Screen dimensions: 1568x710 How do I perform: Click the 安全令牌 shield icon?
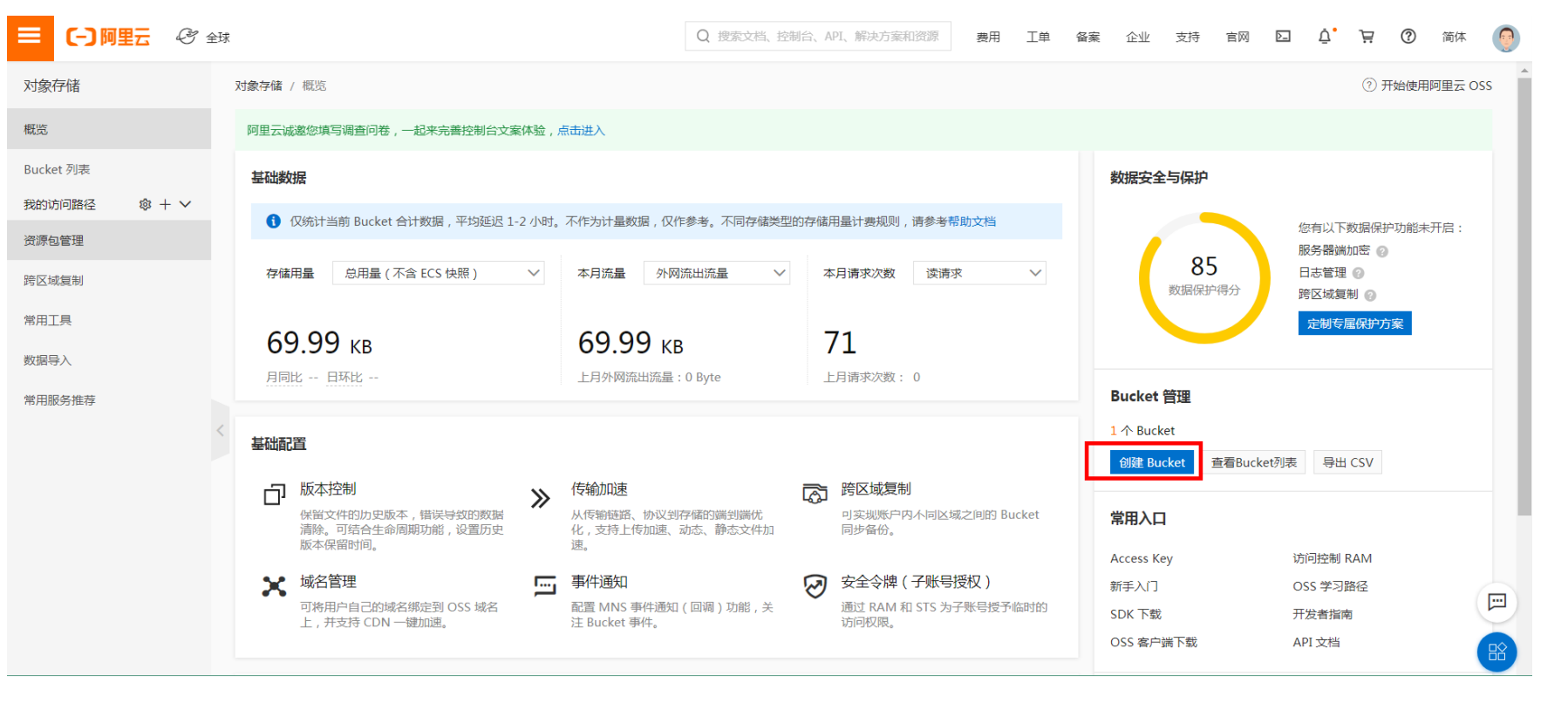click(x=815, y=586)
